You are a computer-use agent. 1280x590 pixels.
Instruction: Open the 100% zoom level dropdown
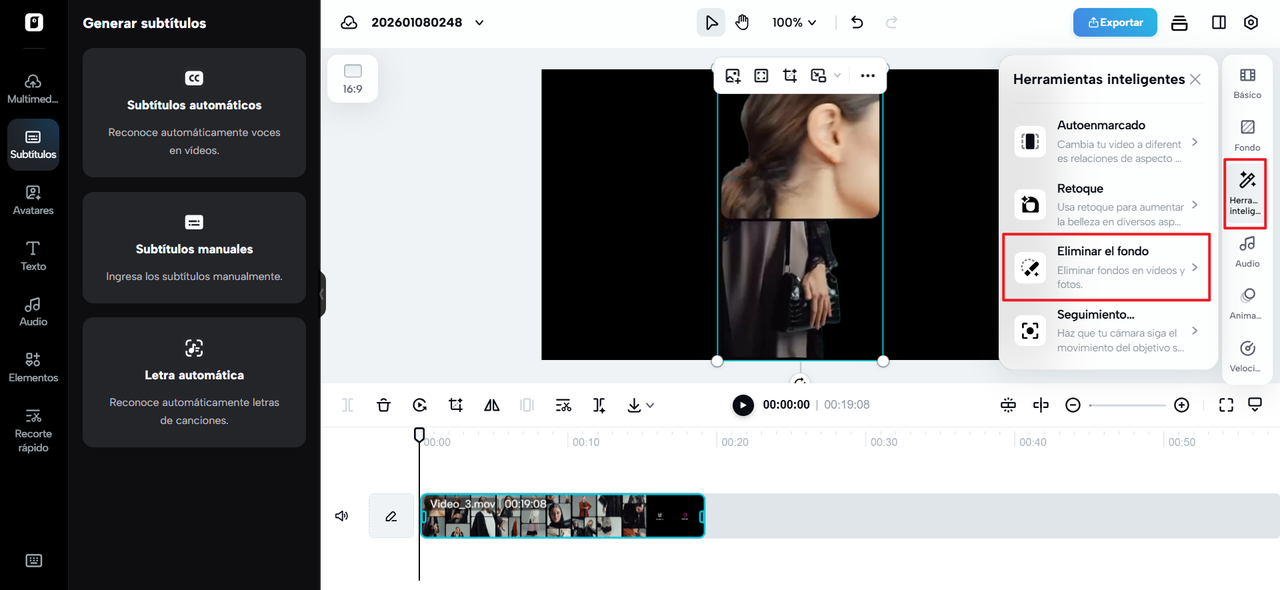pos(794,22)
